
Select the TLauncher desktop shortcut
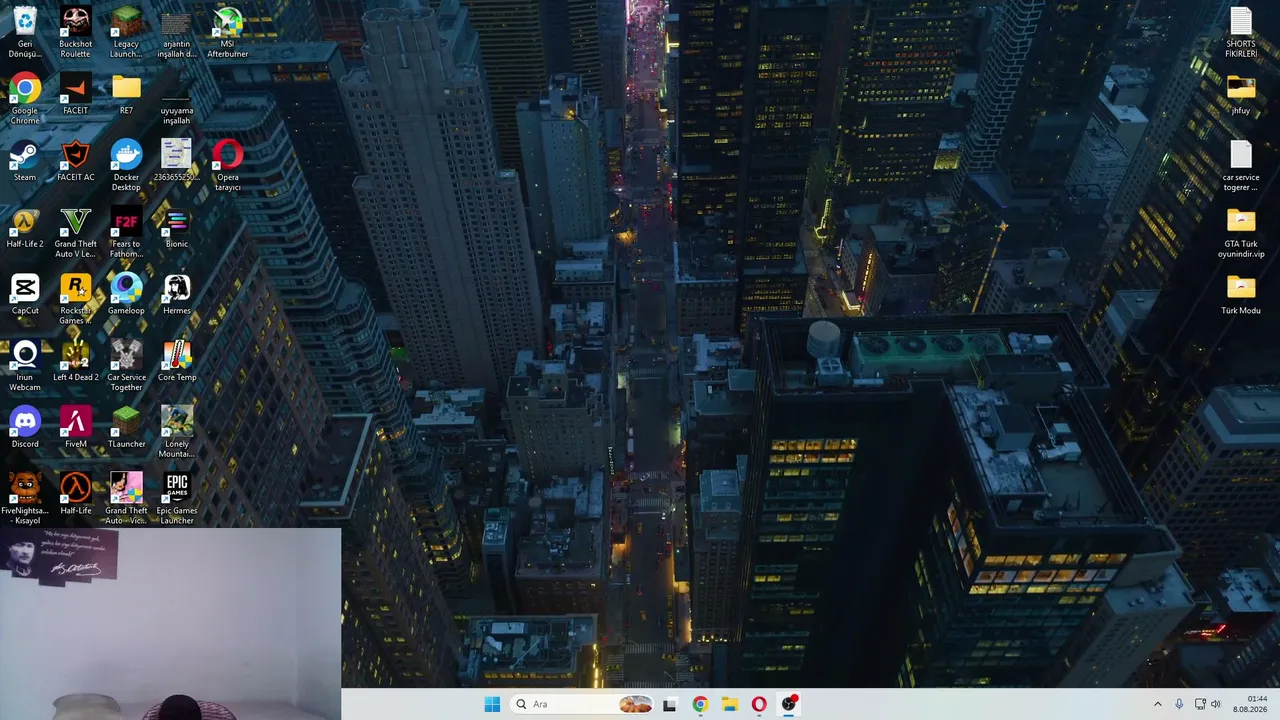(126, 428)
